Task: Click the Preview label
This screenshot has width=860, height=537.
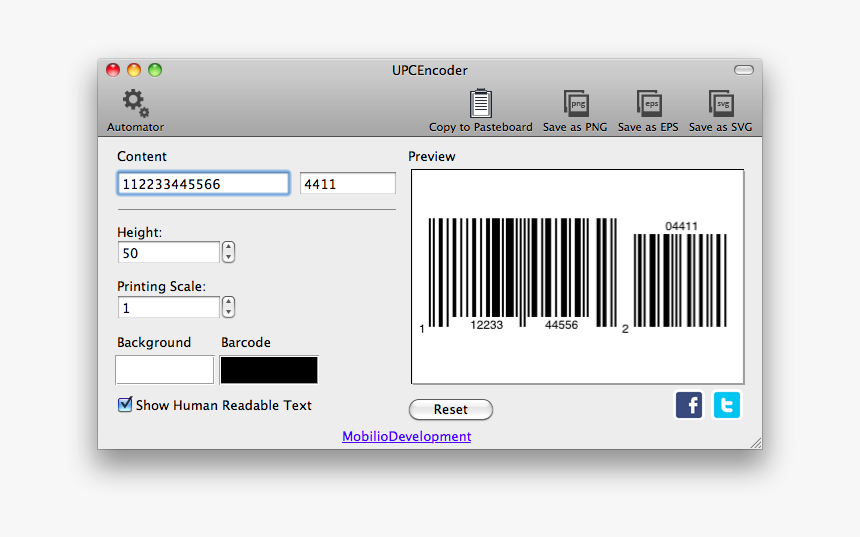Action: pyautogui.click(x=432, y=156)
